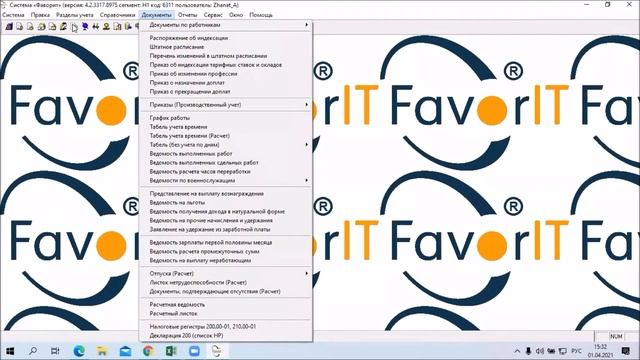The width and height of the screenshot is (640, 360).
Task: Open Zoom from the taskbar
Action: pyautogui.click(x=194, y=351)
